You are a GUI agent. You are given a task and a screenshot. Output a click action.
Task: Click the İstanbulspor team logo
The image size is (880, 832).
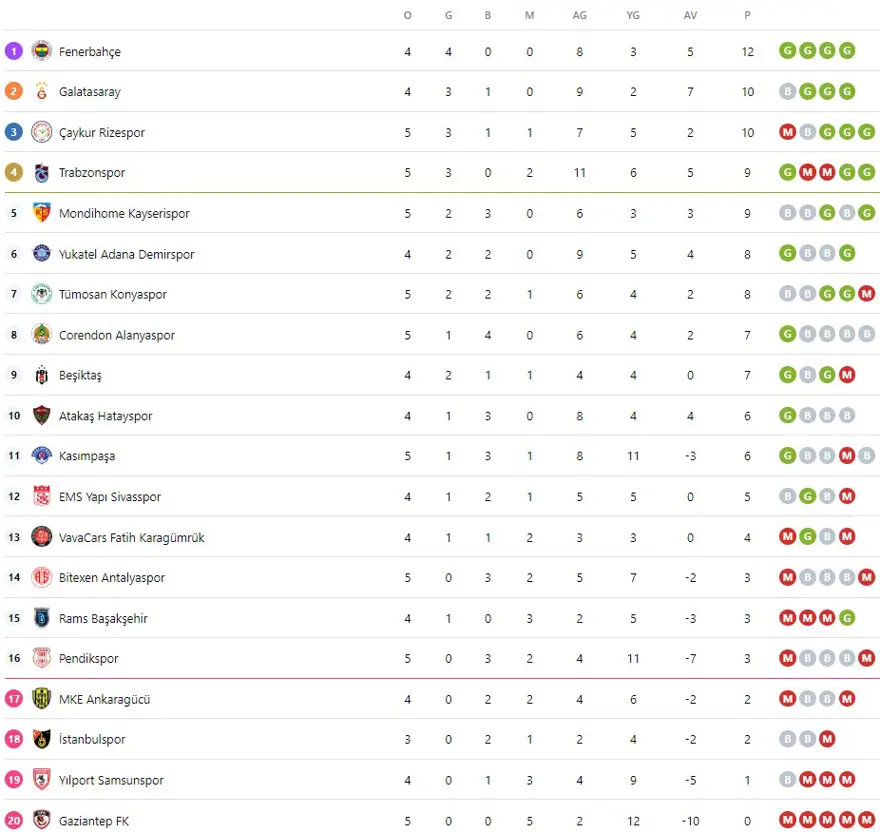[41, 740]
